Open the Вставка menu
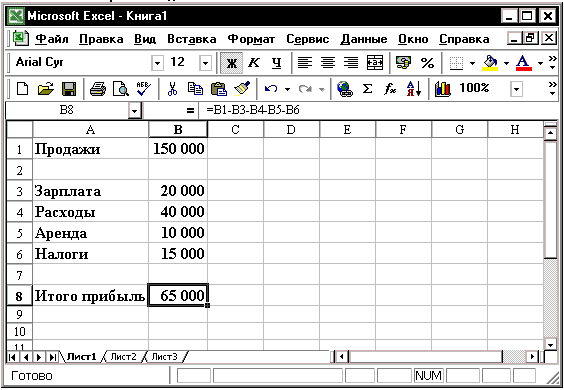564x390 pixels. tap(192, 39)
